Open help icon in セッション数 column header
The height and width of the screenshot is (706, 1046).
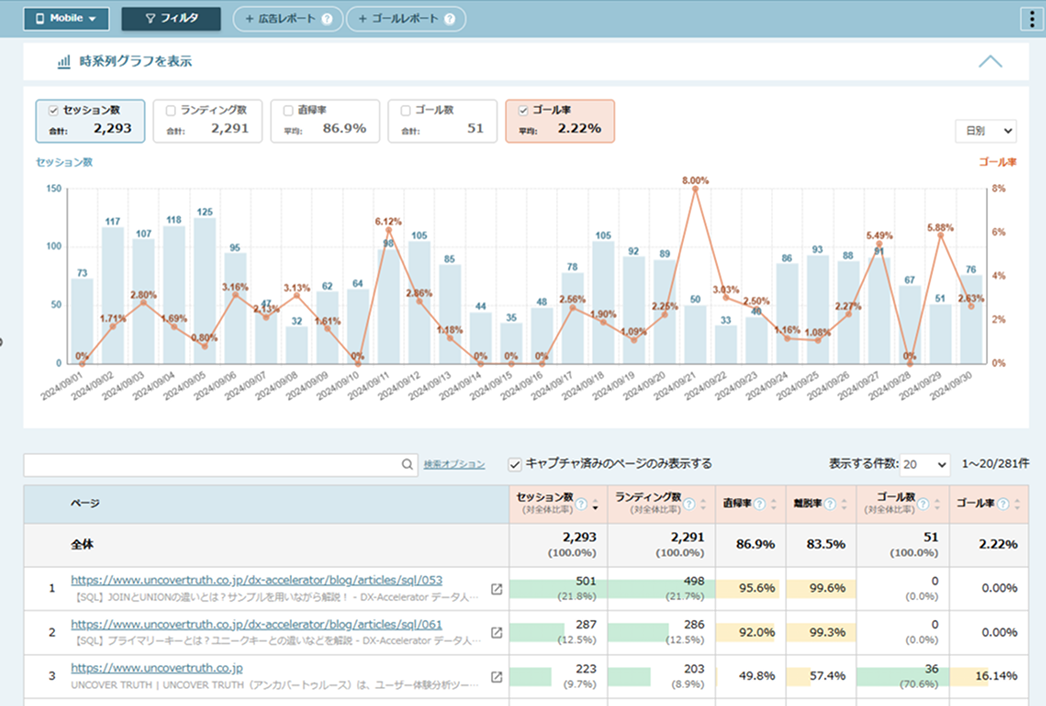[582, 504]
